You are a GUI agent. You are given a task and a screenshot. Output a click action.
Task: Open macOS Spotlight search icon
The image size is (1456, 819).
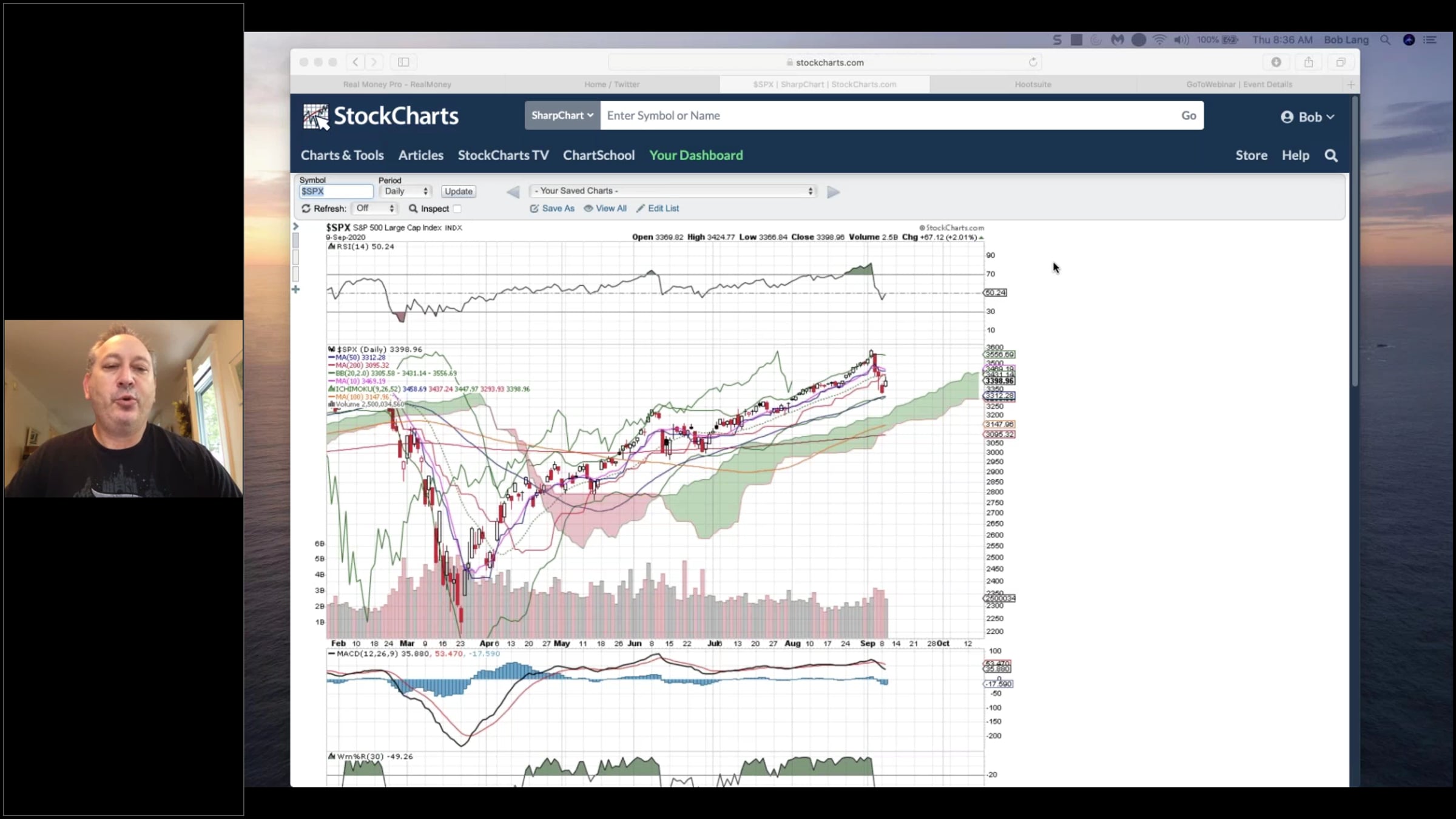1385,40
